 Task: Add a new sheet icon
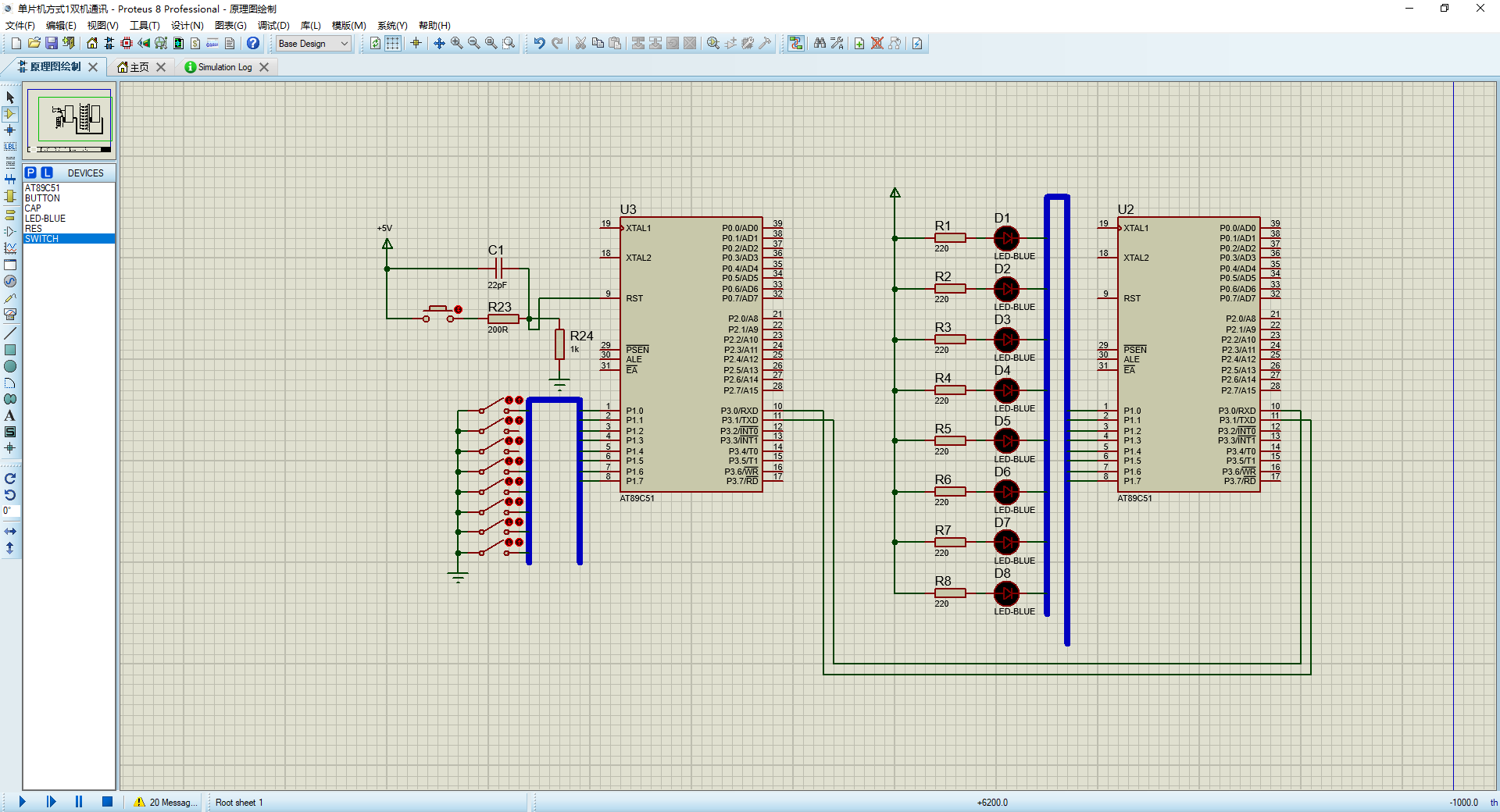pyautogui.click(x=859, y=43)
